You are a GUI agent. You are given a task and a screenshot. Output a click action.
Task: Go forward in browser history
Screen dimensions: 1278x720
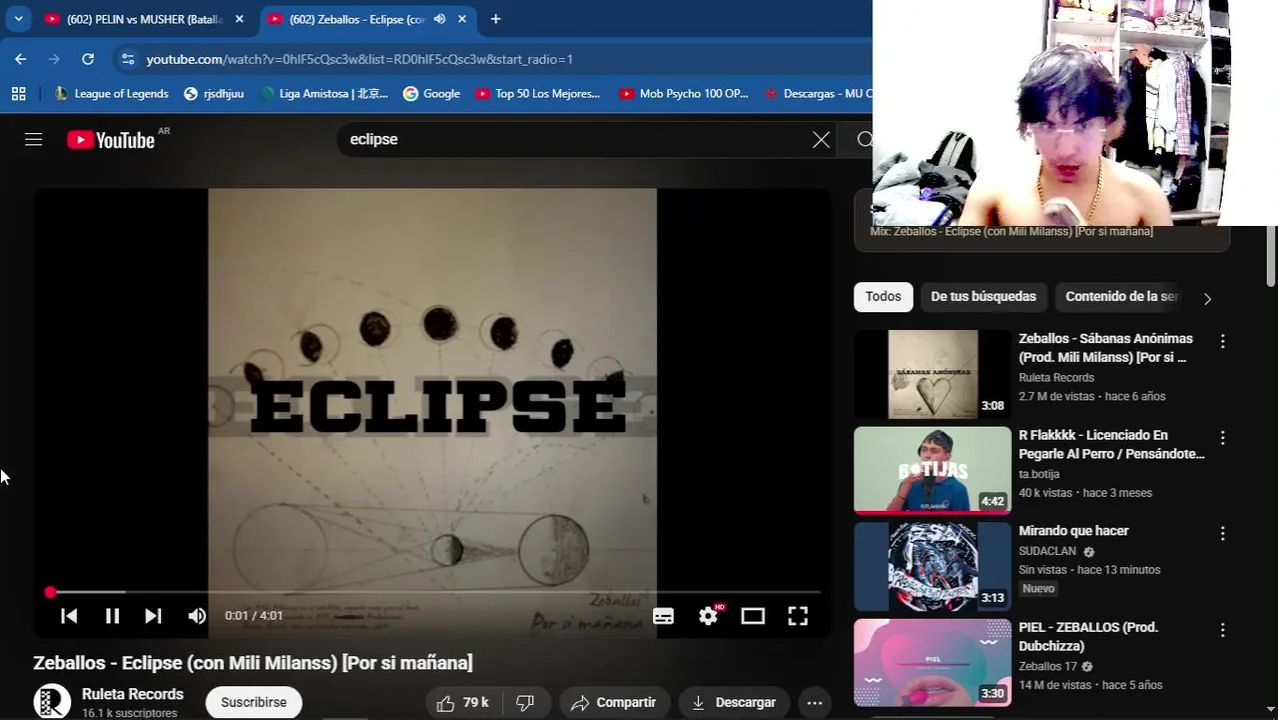[54, 59]
